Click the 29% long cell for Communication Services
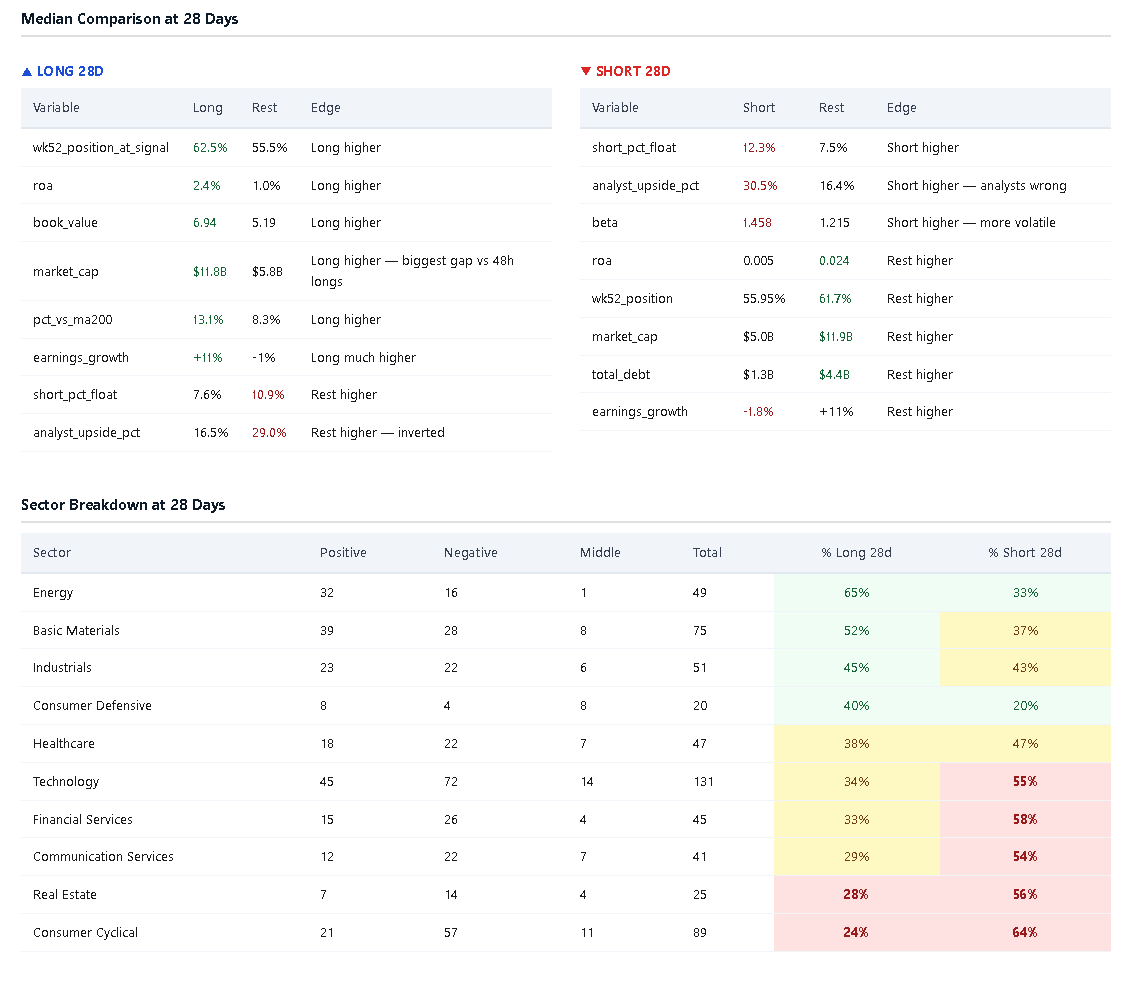1123x984 pixels. (x=857, y=857)
